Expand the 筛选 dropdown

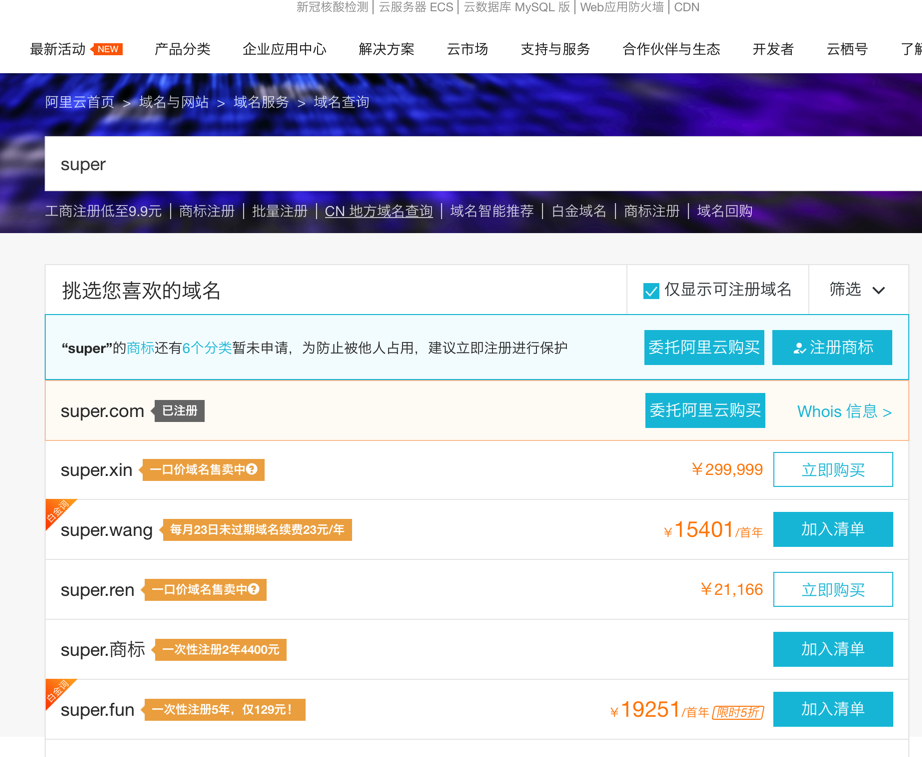(857, 289)
